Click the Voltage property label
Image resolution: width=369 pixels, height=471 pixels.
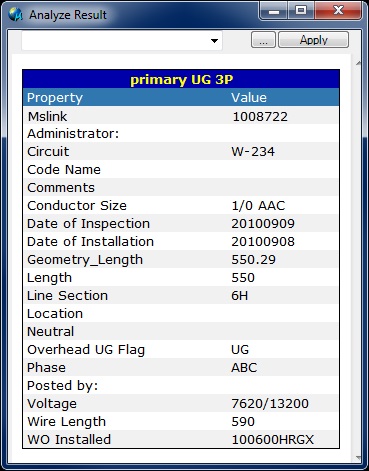click(x=52, y=404)
